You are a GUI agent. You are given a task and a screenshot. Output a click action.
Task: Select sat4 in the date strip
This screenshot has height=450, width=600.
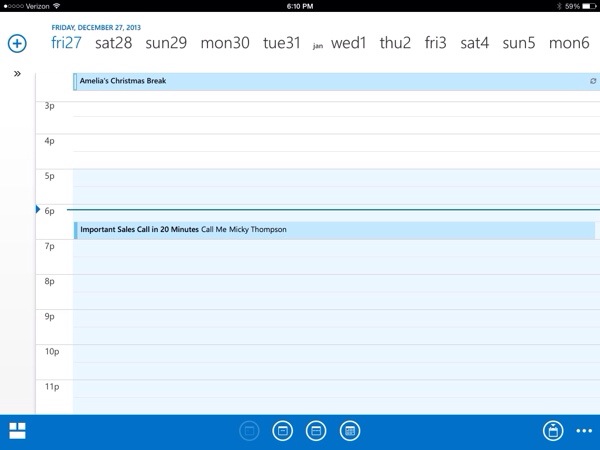point(474,42)
